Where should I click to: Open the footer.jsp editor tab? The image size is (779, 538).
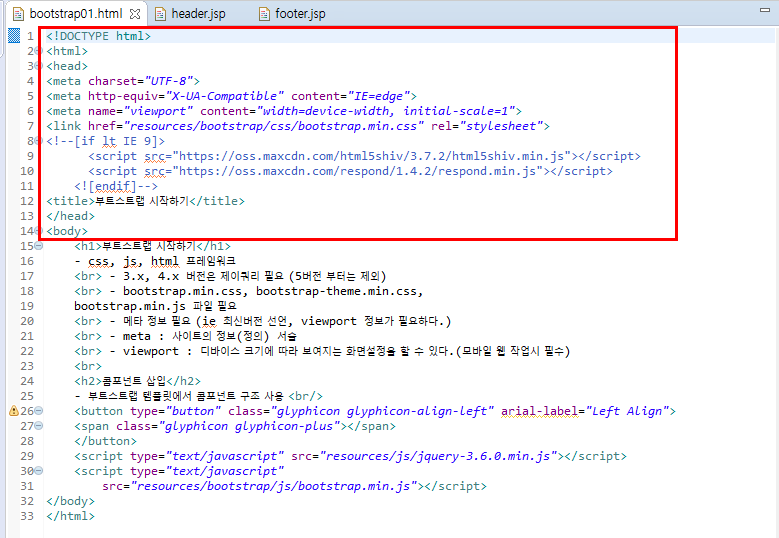292,14
